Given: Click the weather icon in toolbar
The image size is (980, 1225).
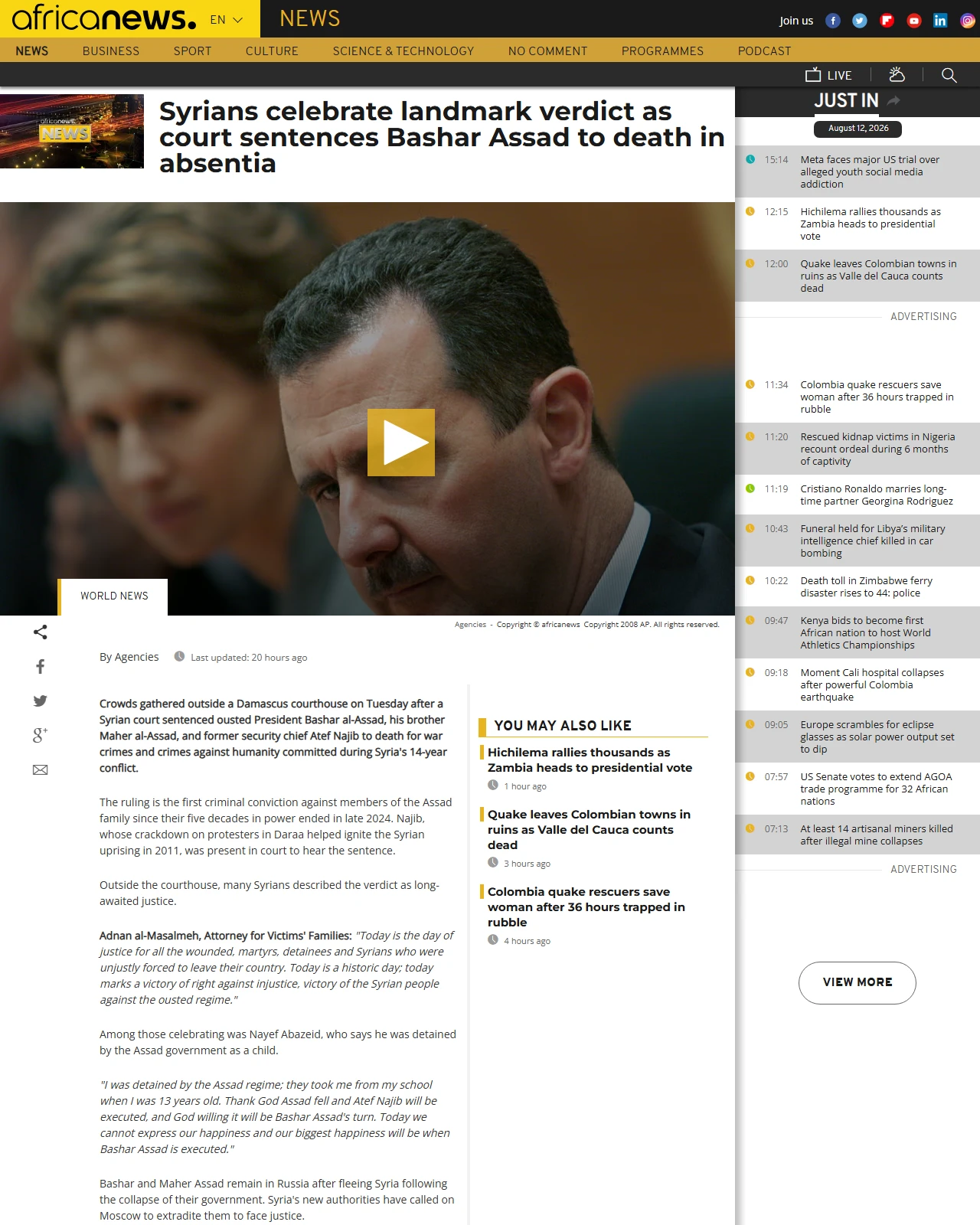Looking at the screenshot, I should tap(897, 74).
